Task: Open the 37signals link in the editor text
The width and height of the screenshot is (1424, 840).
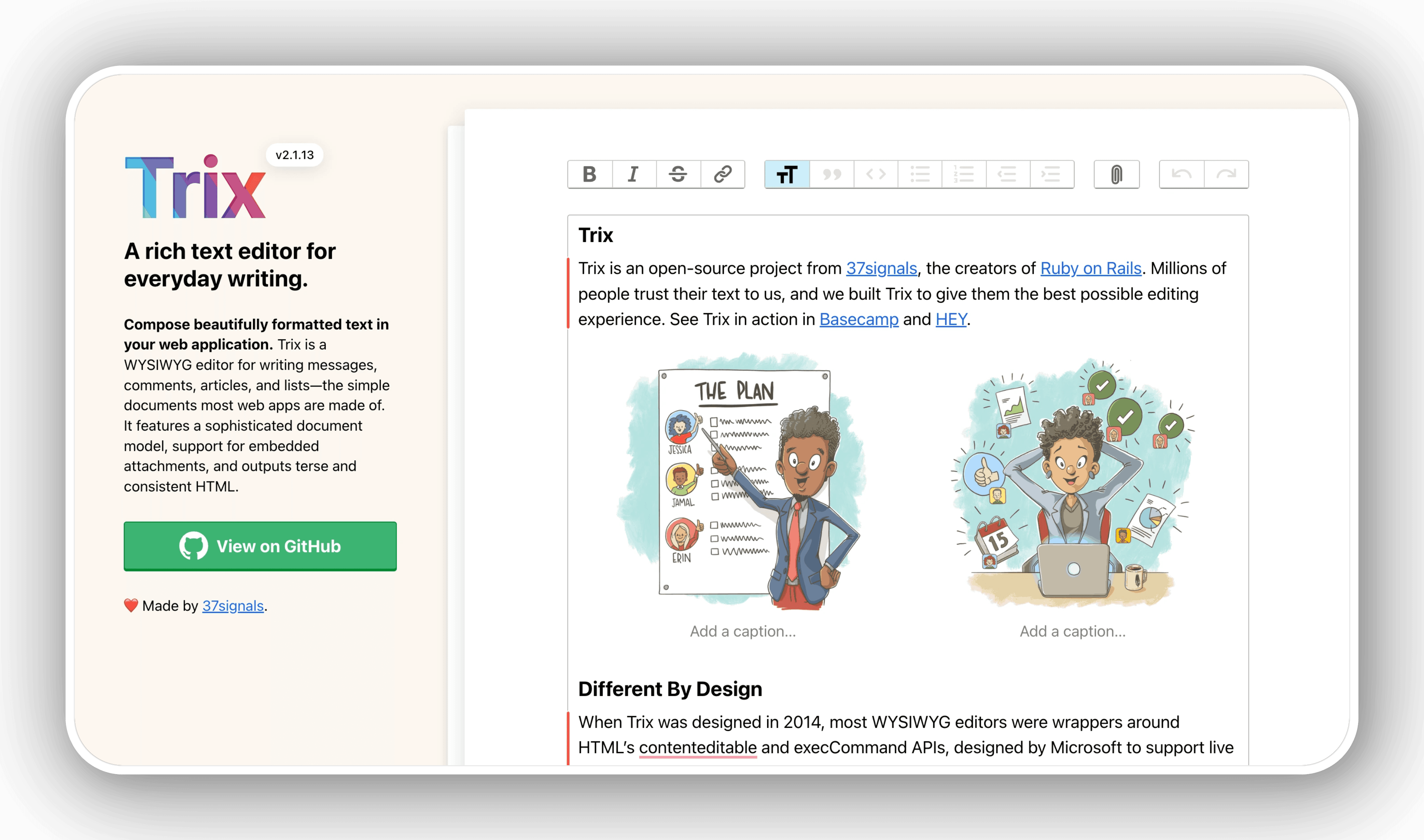Action: pos(881,268)
